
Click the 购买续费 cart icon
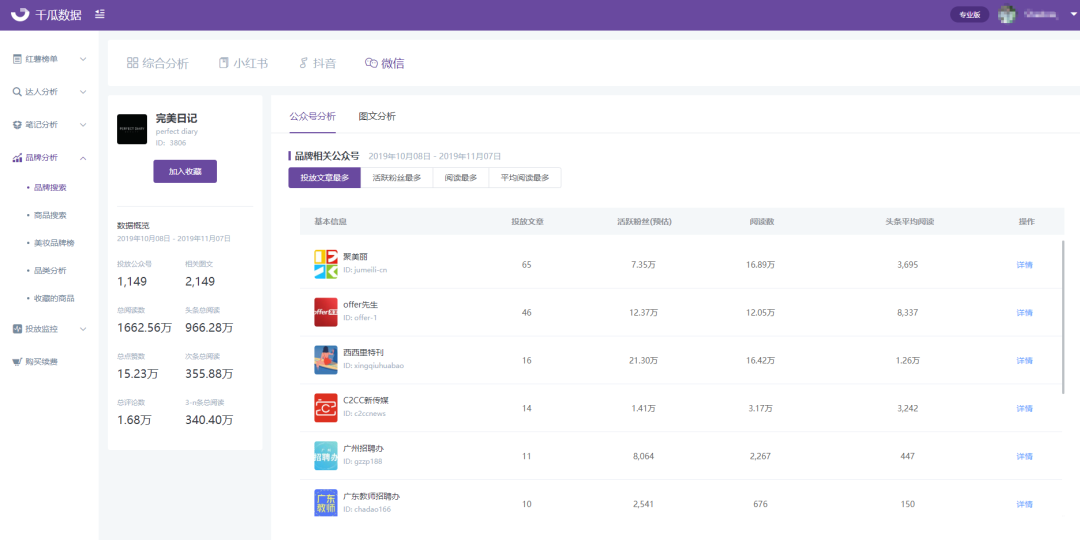(x=17, y=362)
